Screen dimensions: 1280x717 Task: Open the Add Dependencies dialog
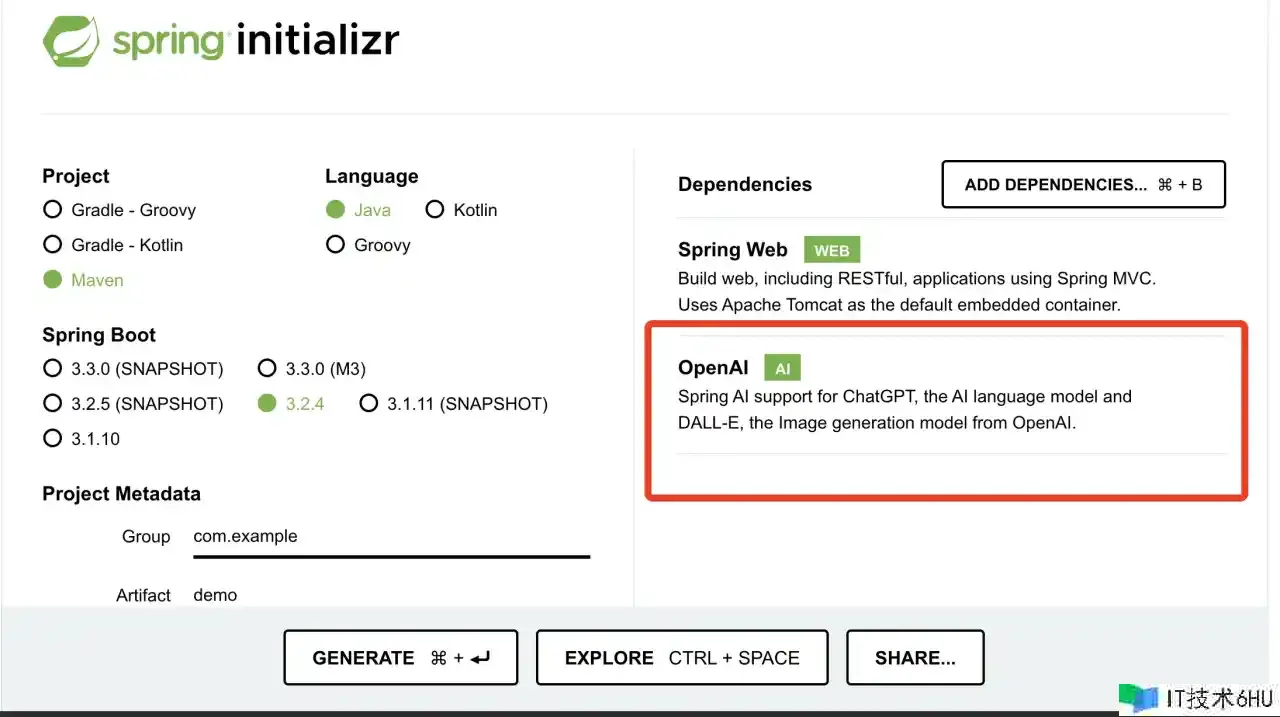(1083, 184)
